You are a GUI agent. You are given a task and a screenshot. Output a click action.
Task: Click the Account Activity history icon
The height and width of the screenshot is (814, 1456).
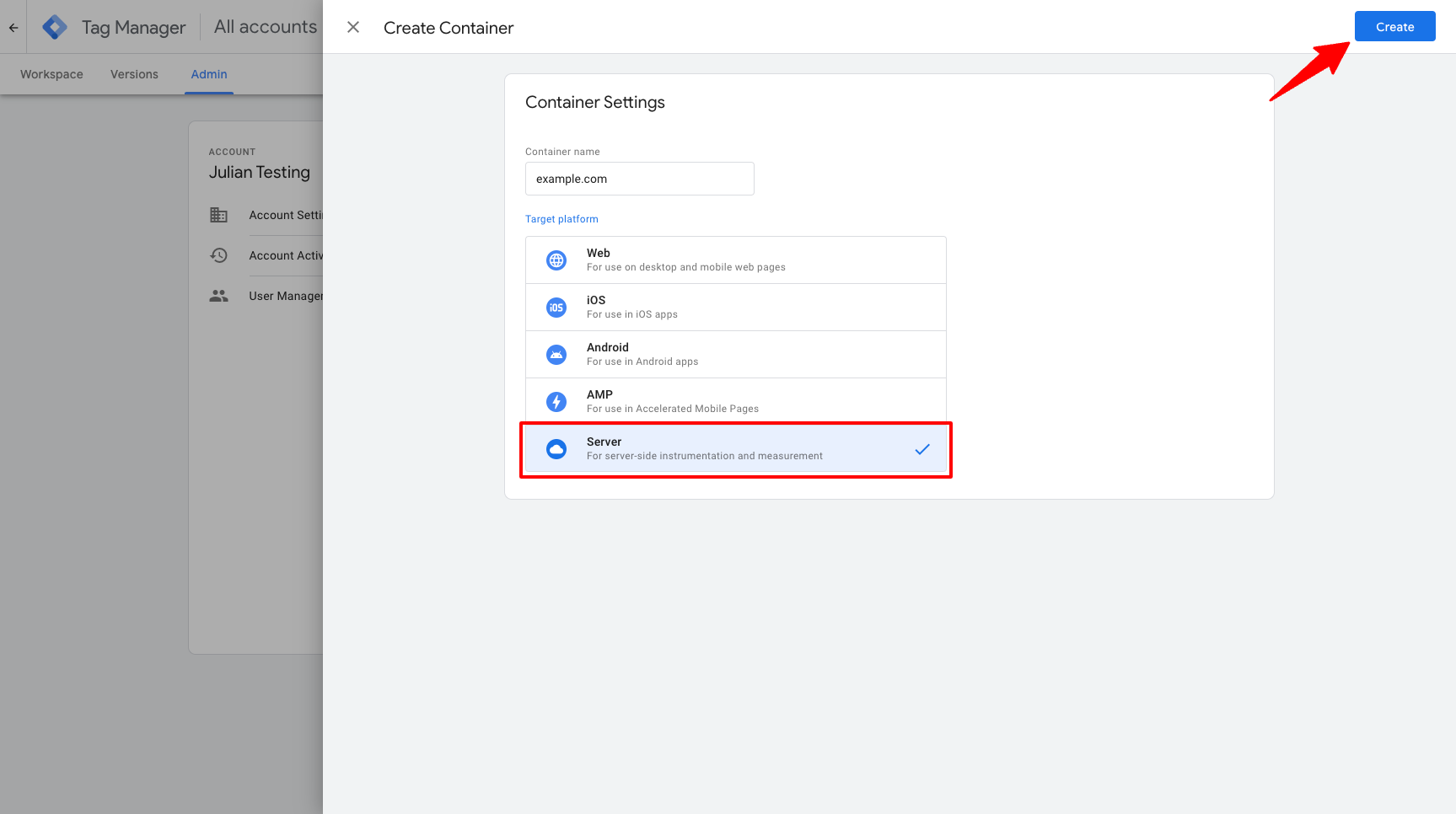[218, 255]
